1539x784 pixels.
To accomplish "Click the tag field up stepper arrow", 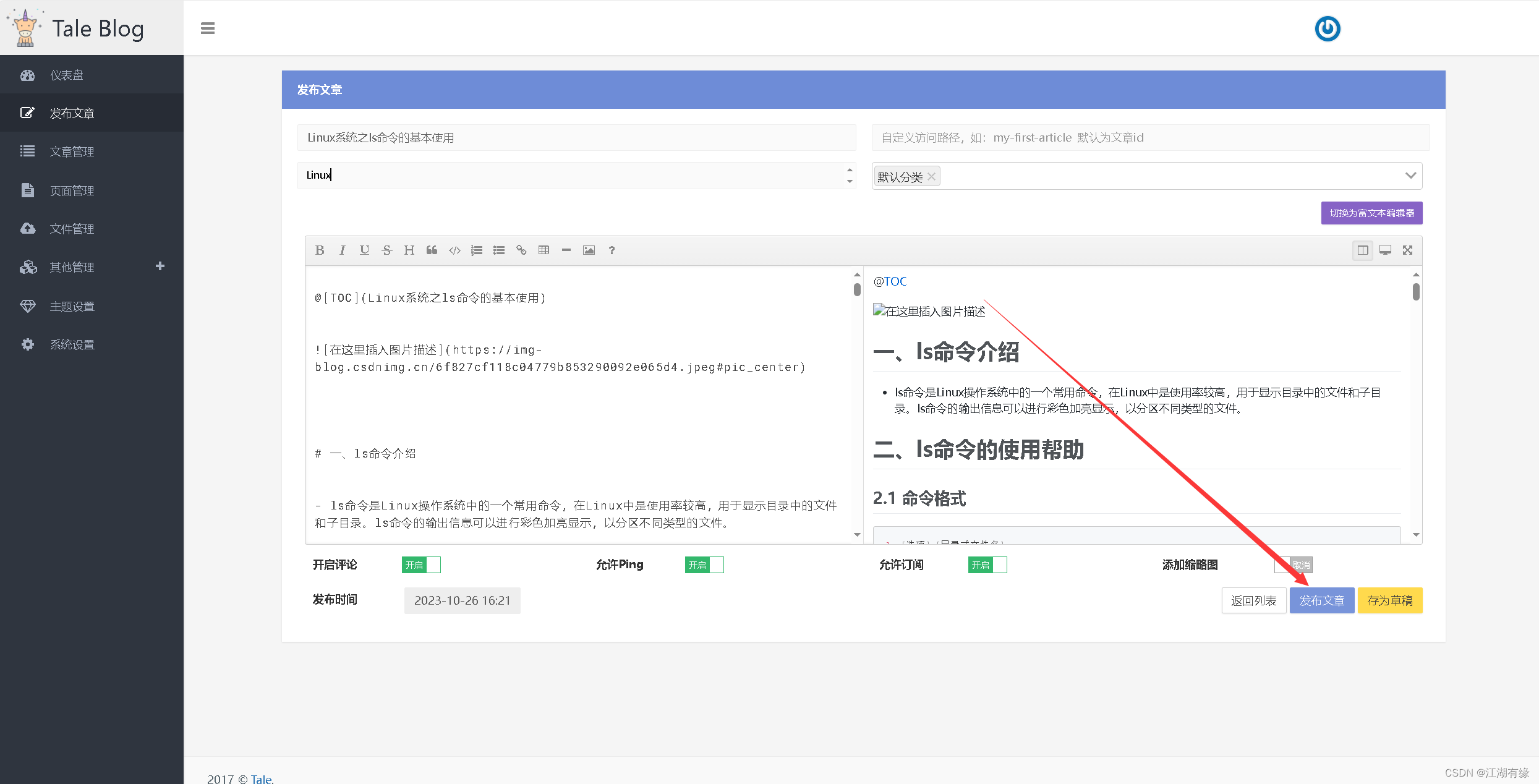I will click(x=850, y=170).
